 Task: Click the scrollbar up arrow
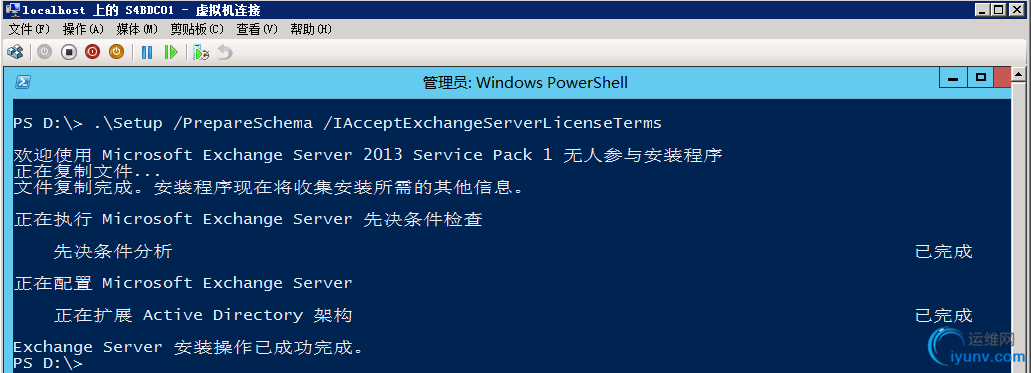coord(1020,74)
